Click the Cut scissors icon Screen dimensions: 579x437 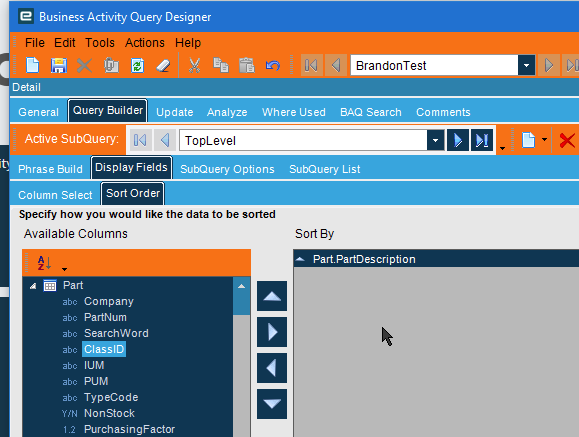195,65
